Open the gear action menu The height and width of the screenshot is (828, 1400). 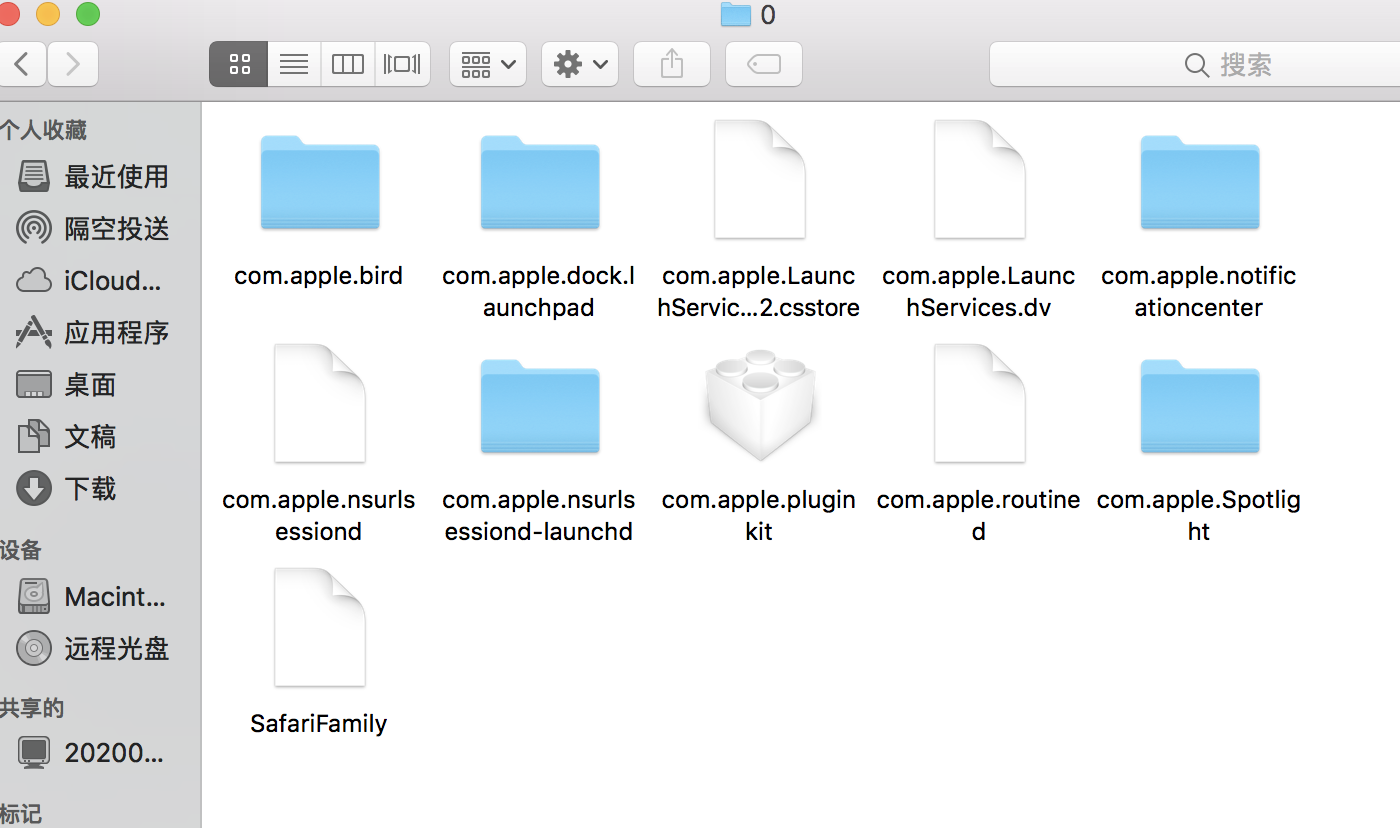point(580,65)
